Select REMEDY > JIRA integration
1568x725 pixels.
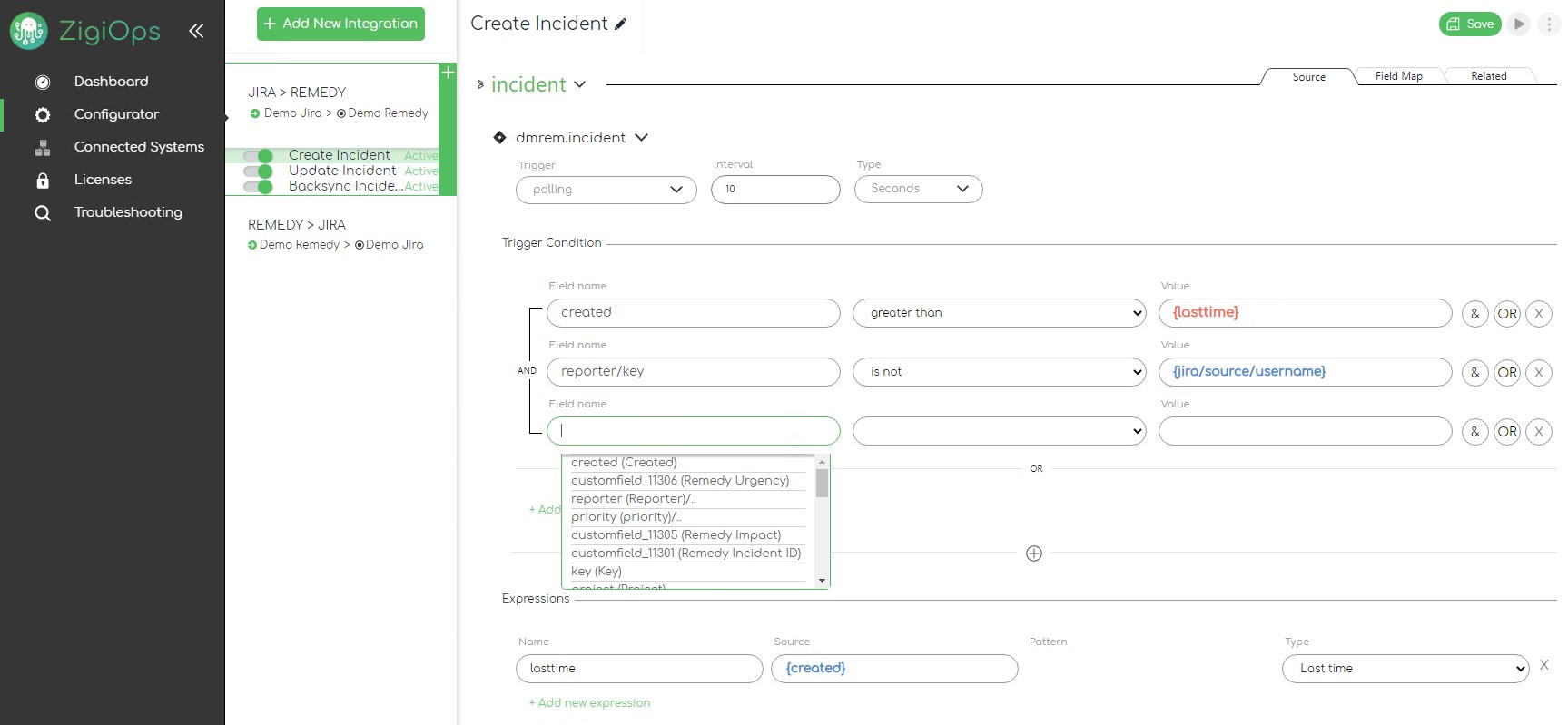pos(297,225)
